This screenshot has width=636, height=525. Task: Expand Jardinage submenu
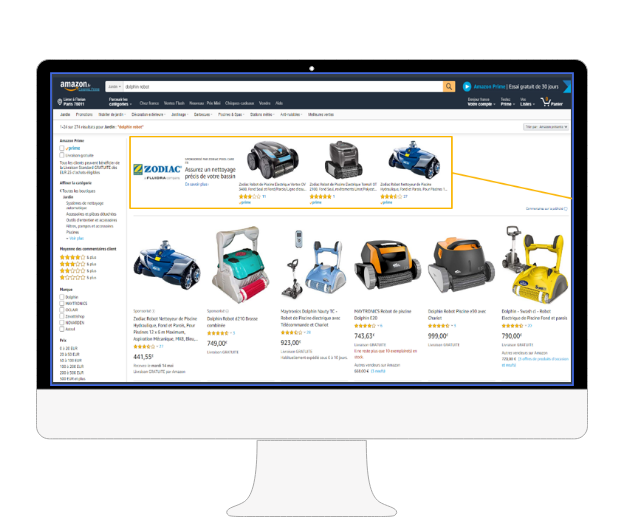click(179, 115)
